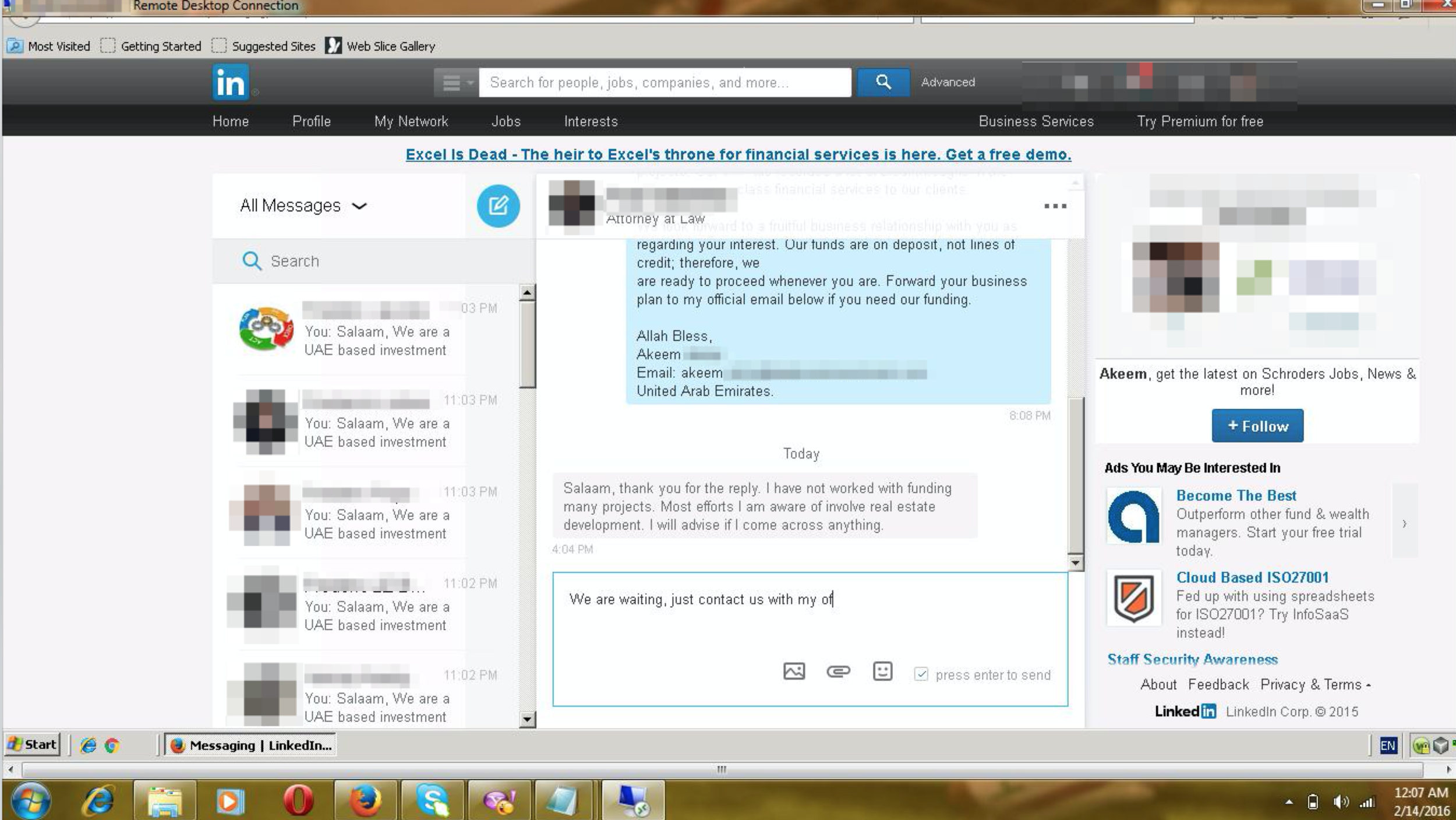This screenshot has width=1456, height=820.
Task: Open the Feedback footer link
Action: tap(1218, 684)
